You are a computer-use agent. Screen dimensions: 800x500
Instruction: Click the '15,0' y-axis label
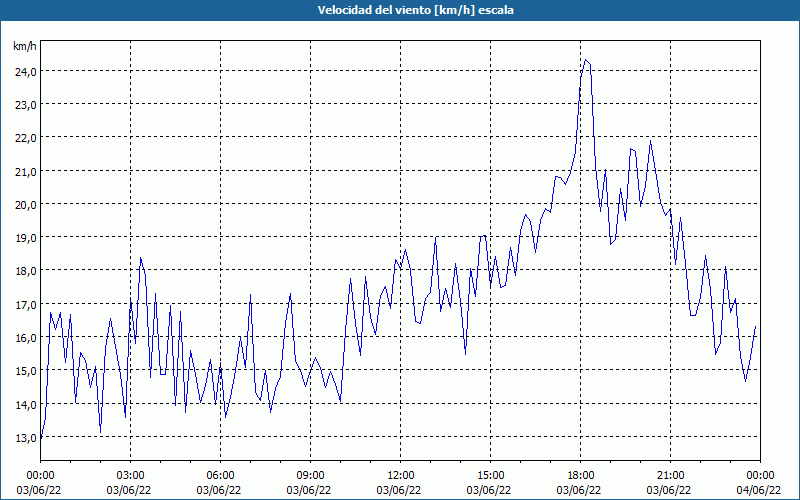[26, 371]
